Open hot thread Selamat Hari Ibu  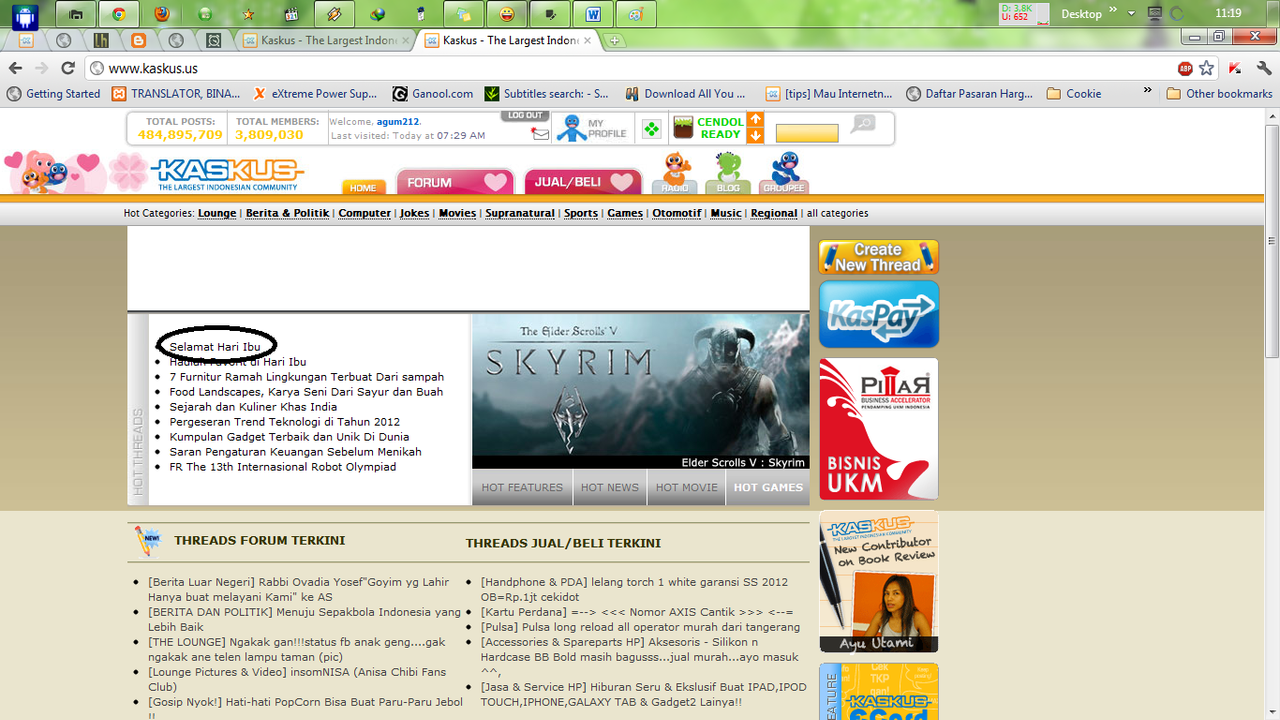pos(215,347)
